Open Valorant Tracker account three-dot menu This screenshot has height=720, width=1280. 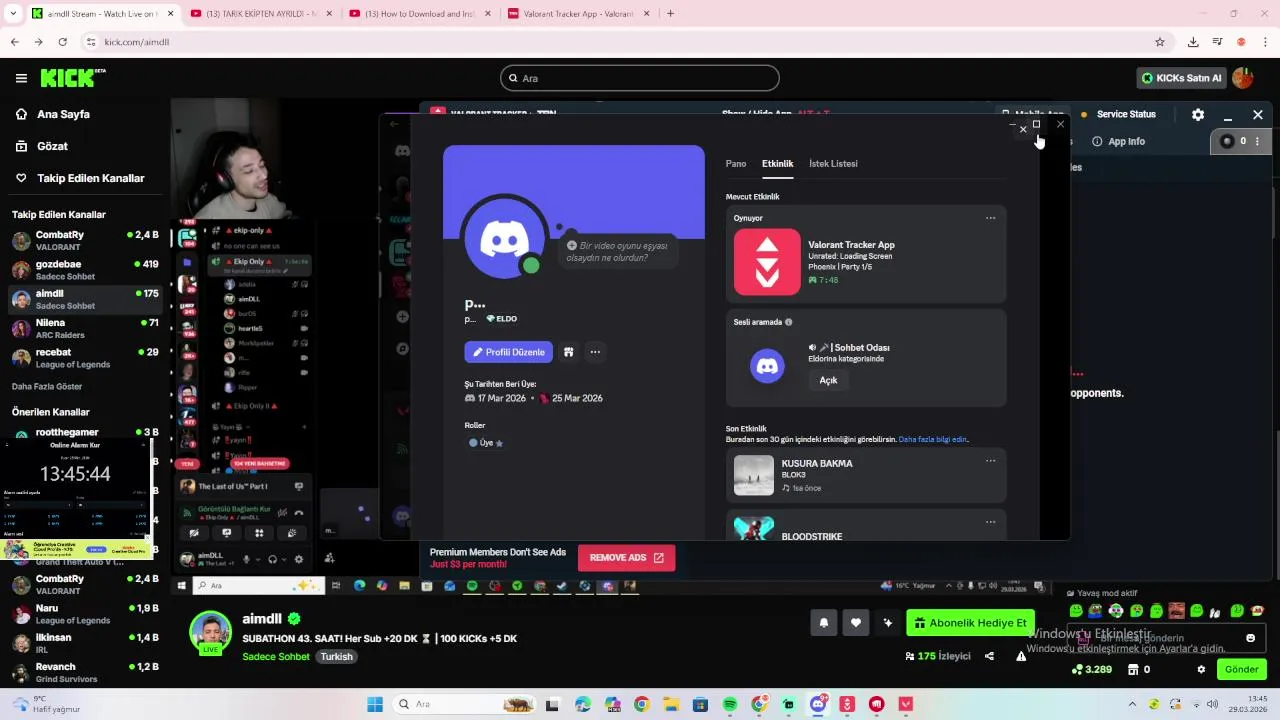[x=1257, y=141]
